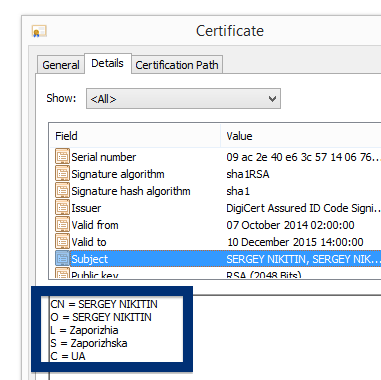Click the Valid to row icon
The height and width of the screenshot is (380, 381).
tap(62, 242)
